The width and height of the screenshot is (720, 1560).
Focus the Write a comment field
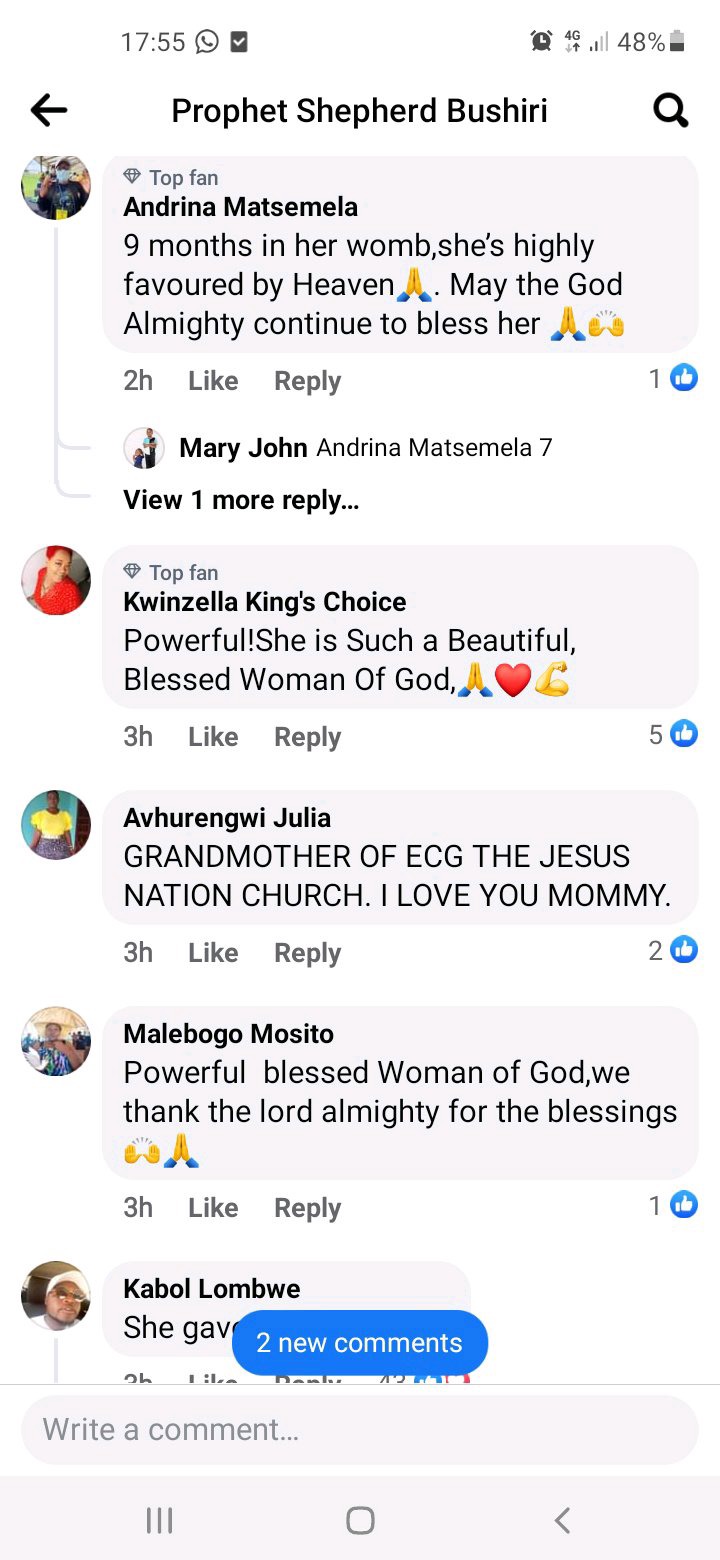[x=360, y=1430]
